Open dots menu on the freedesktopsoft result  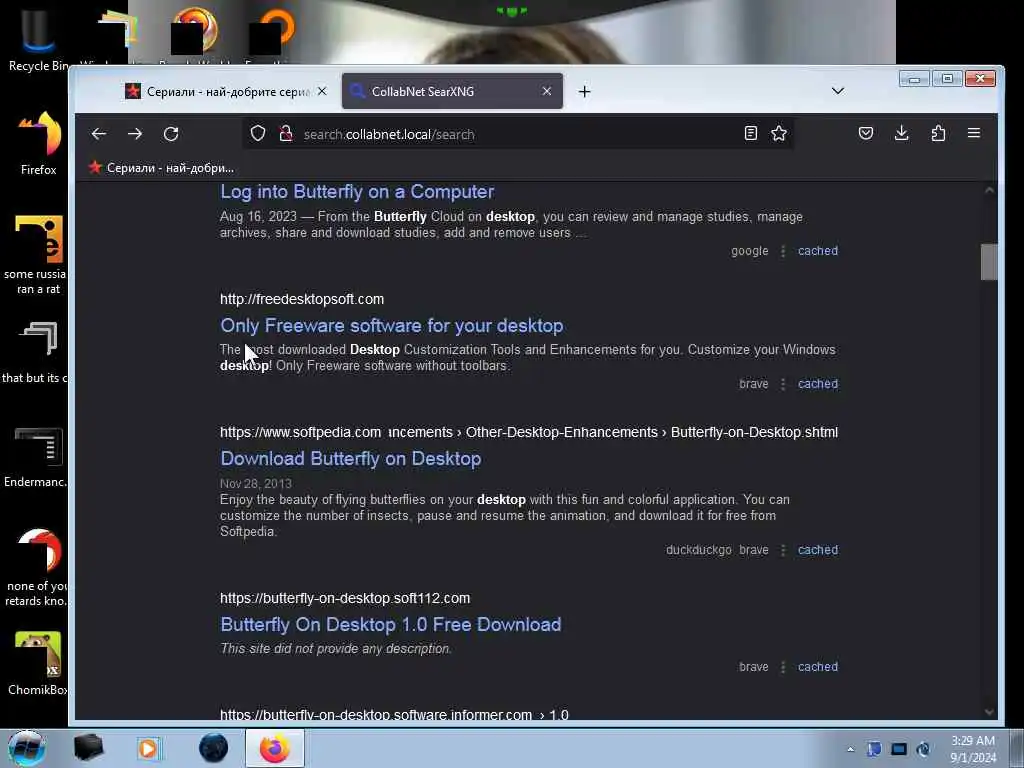(783, 385)
